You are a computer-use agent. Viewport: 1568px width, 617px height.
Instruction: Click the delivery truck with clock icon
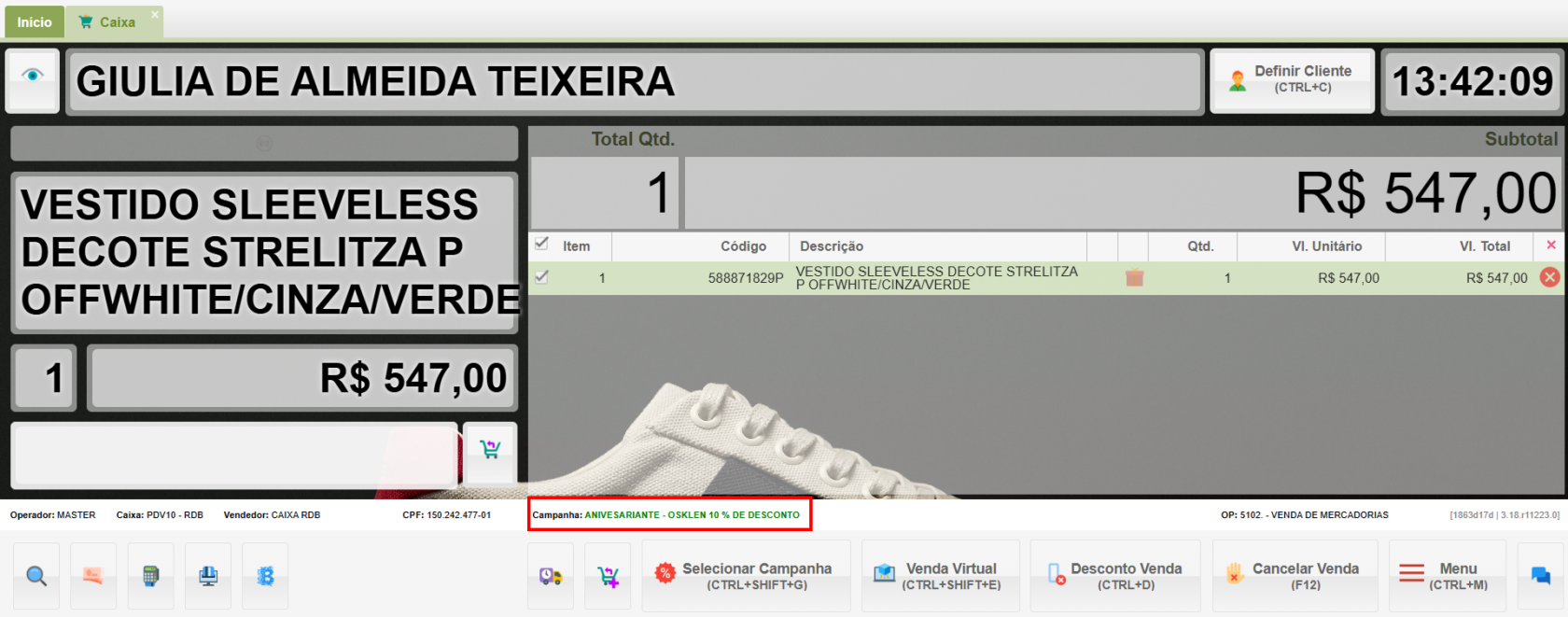point(551,576)
